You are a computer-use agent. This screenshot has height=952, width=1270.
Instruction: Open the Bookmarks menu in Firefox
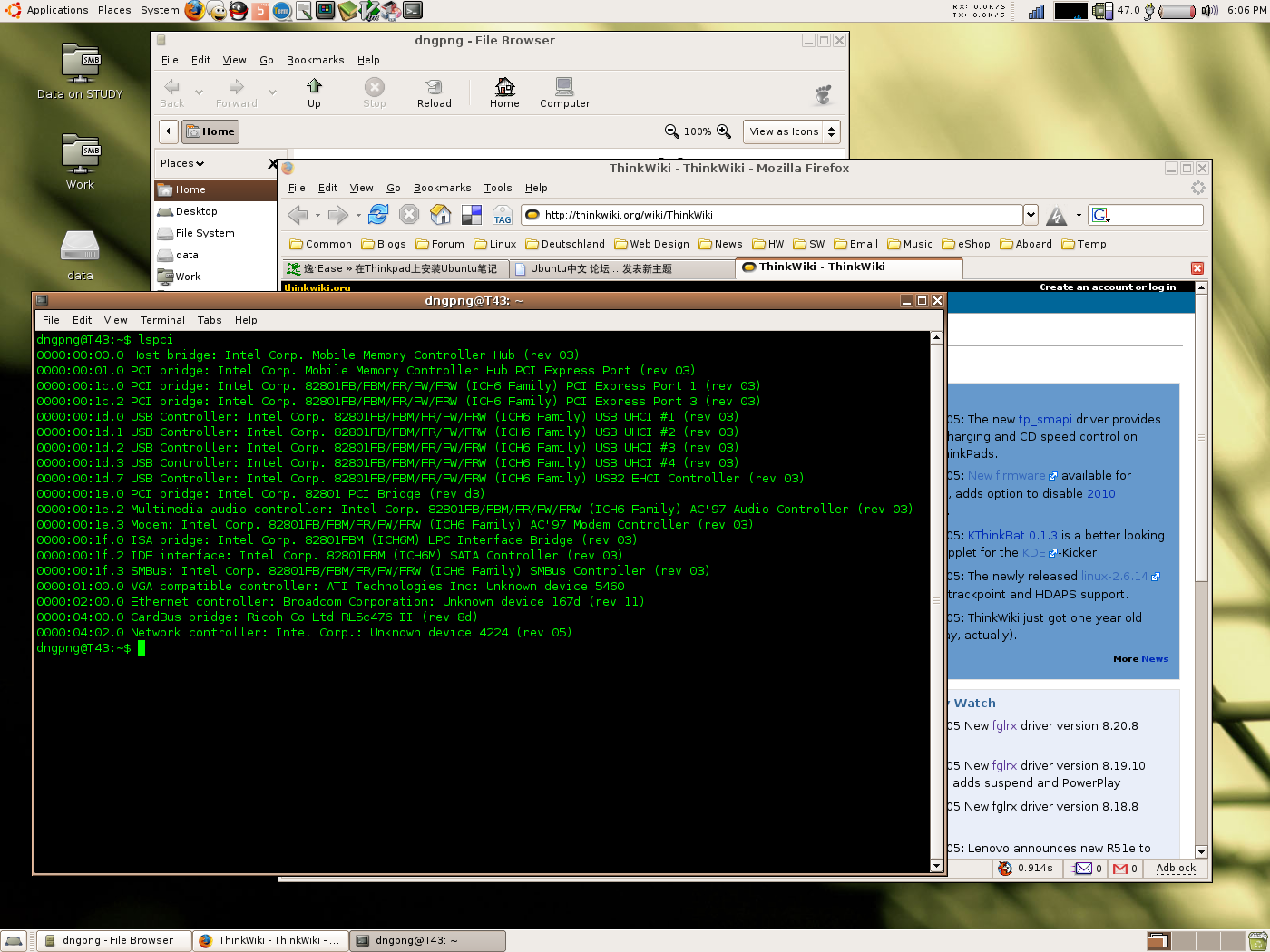pos(442,188)
